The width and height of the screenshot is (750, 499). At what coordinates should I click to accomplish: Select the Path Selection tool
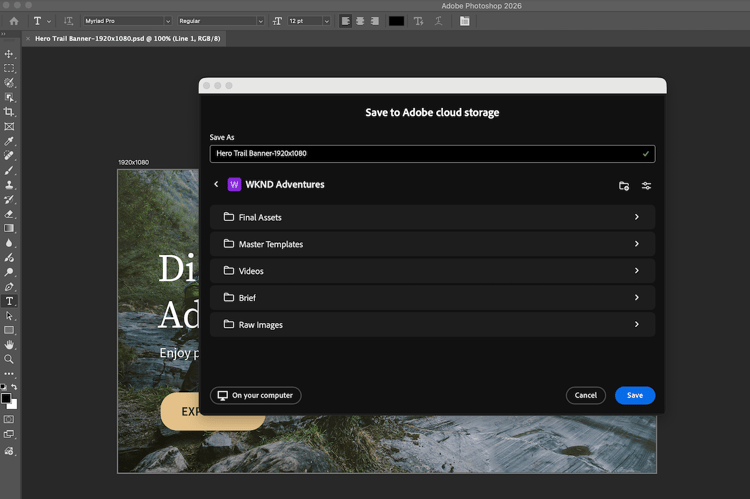coord(9,316)
